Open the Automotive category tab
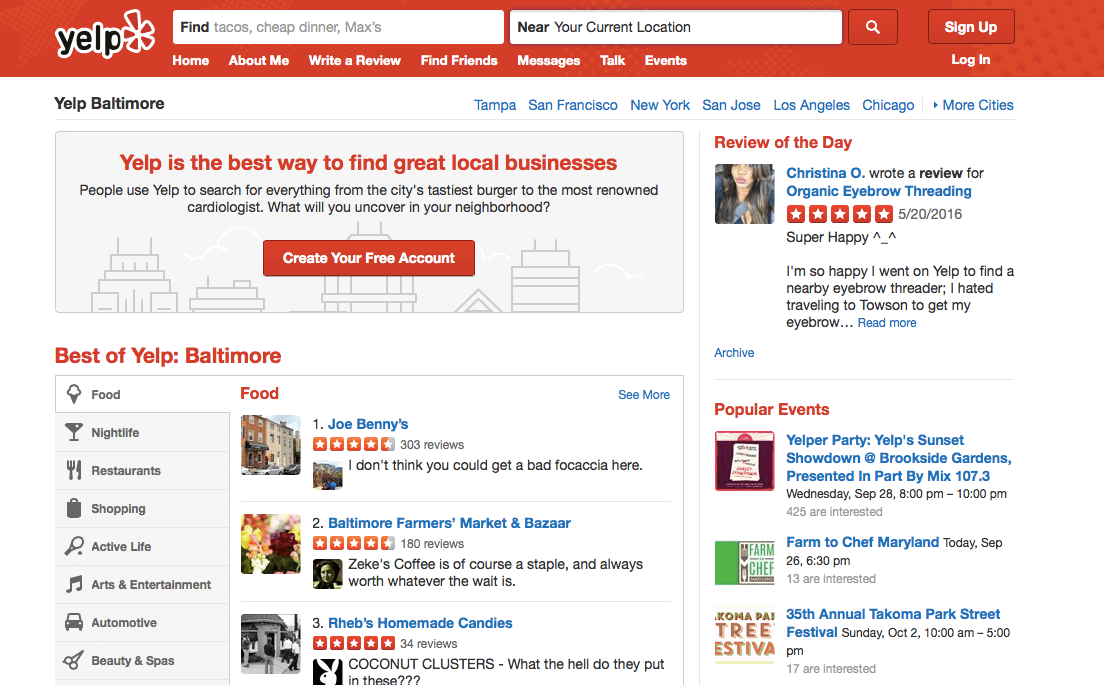Screen dimensions: 1104x685 [142, 622]
